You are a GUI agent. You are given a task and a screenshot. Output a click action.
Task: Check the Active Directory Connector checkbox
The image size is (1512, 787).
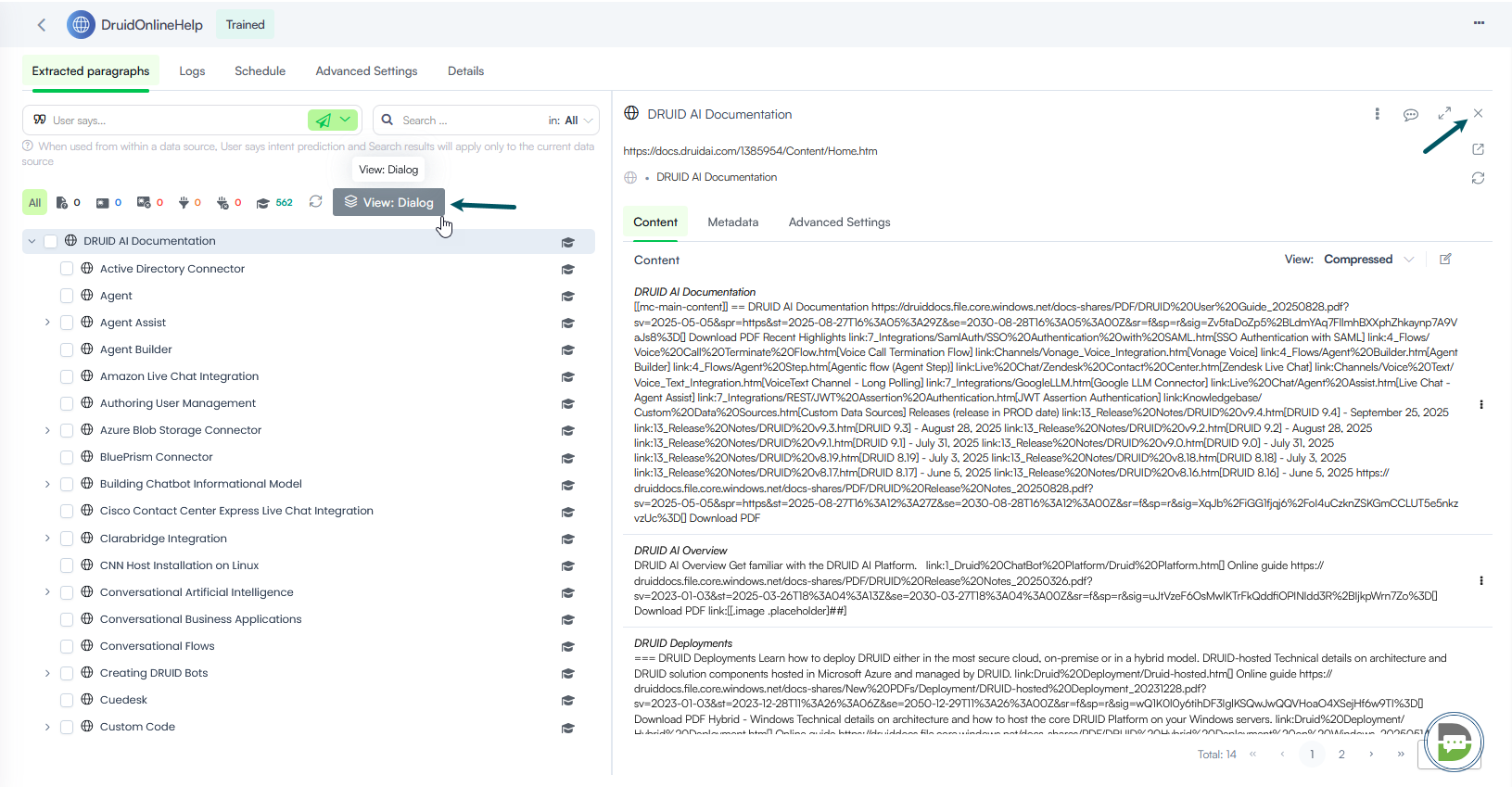coord(67,269)
